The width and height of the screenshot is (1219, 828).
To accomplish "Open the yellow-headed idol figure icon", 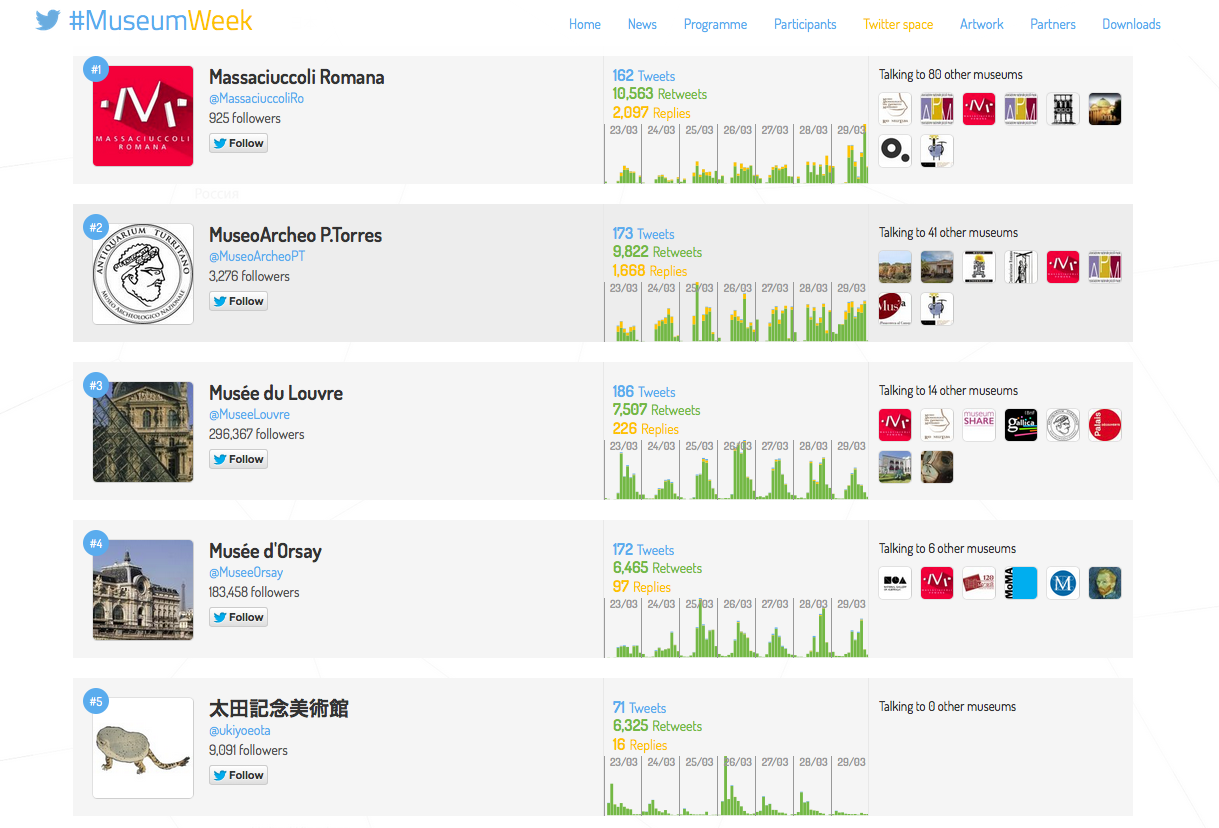I will [979, 267].
